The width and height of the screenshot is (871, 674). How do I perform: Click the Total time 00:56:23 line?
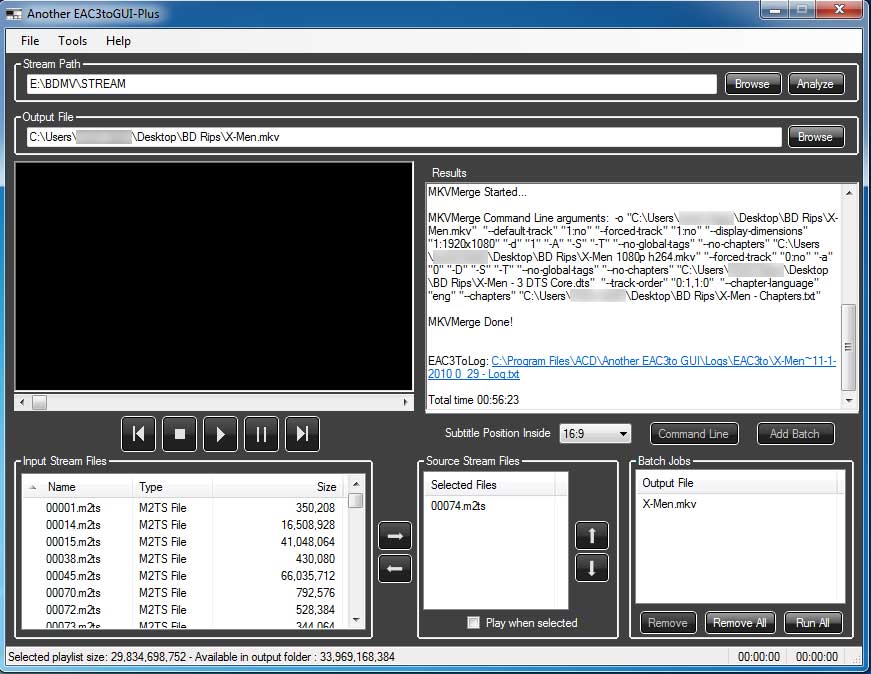click(x=473, y=400)
